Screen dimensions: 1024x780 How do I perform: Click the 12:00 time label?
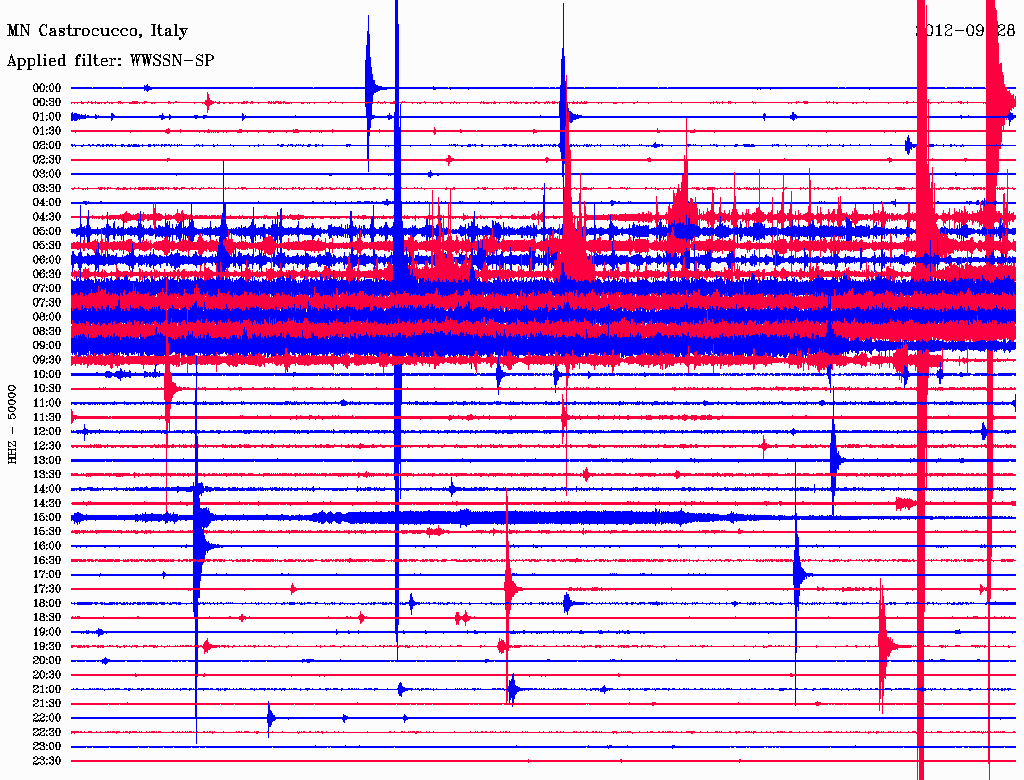coord(47,431)
